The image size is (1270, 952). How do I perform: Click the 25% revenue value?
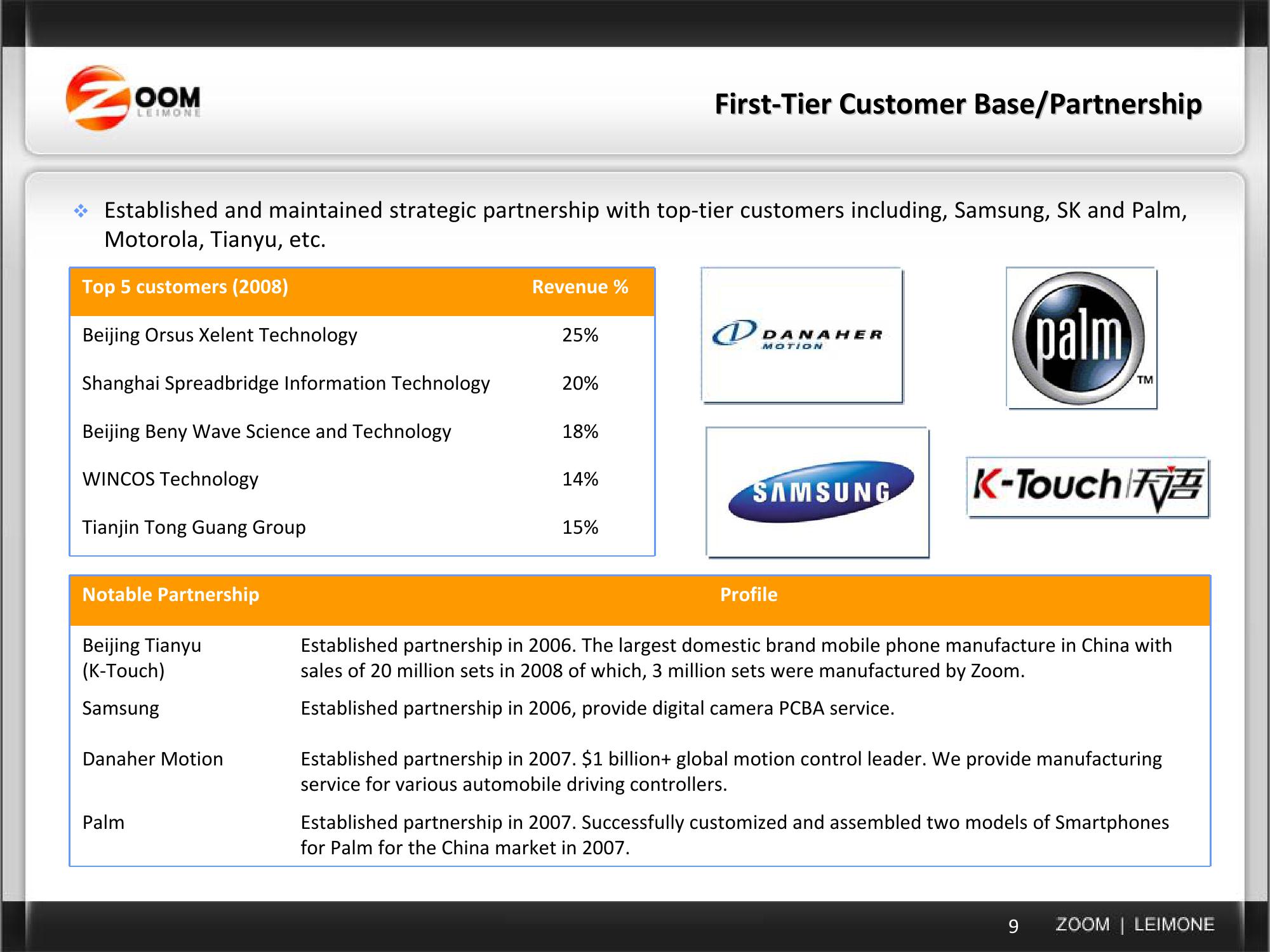[x=580, y=335]
